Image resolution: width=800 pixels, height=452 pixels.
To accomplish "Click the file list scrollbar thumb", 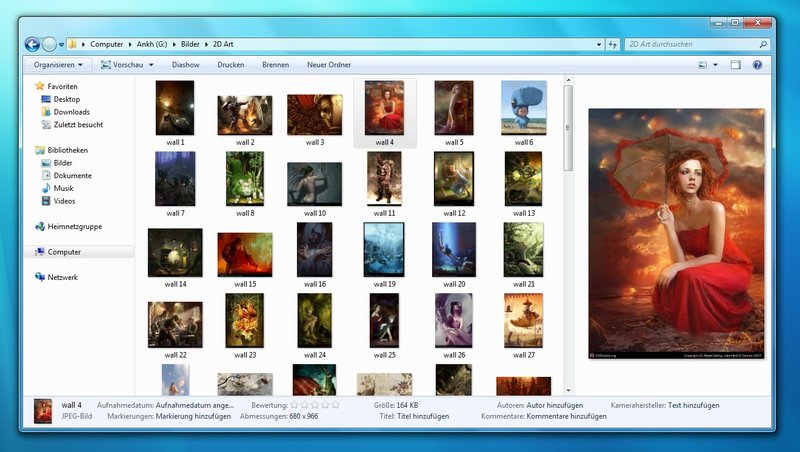I will [568, 128].
